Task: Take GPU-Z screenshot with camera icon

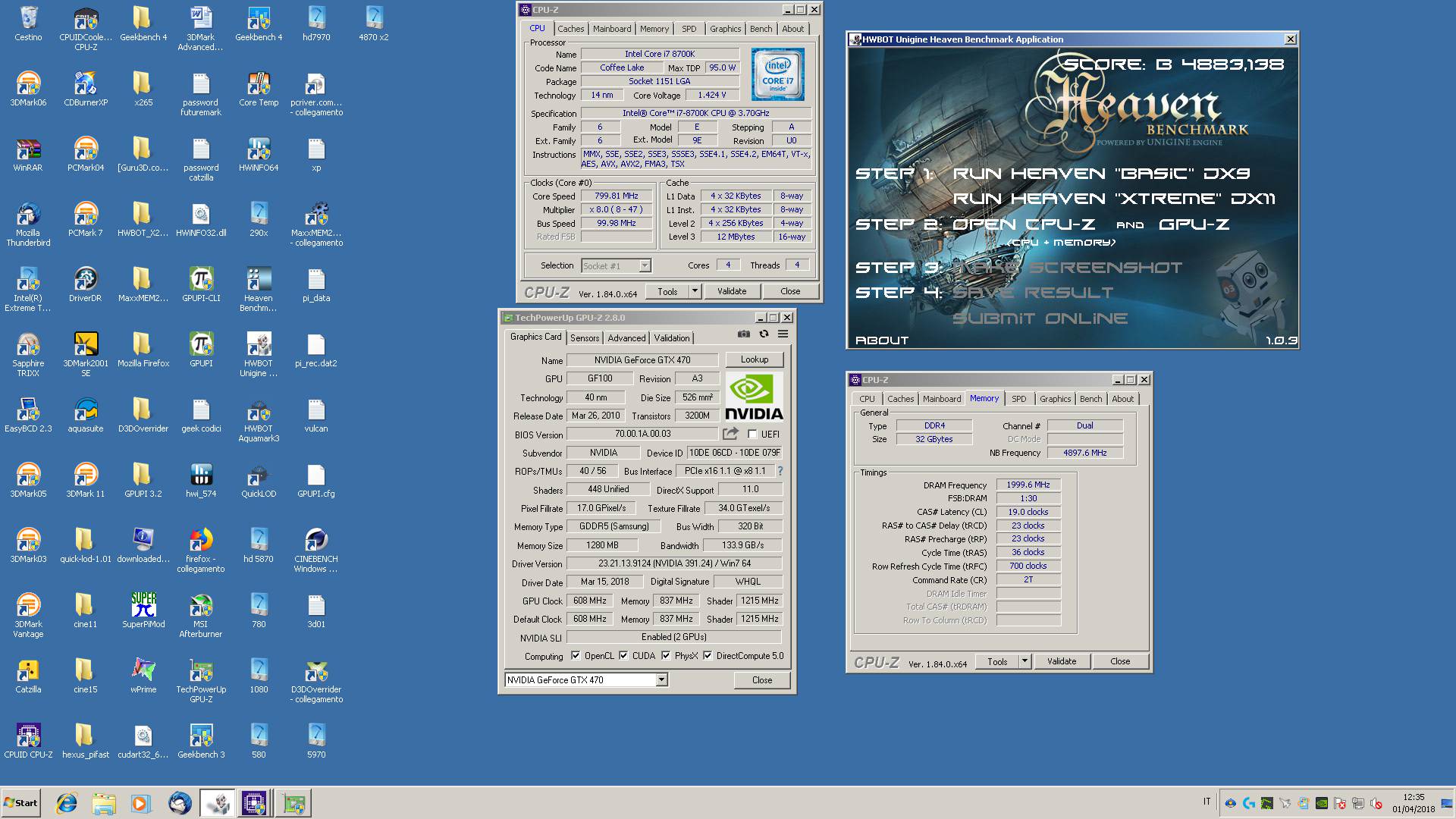Action: point(744,334)
